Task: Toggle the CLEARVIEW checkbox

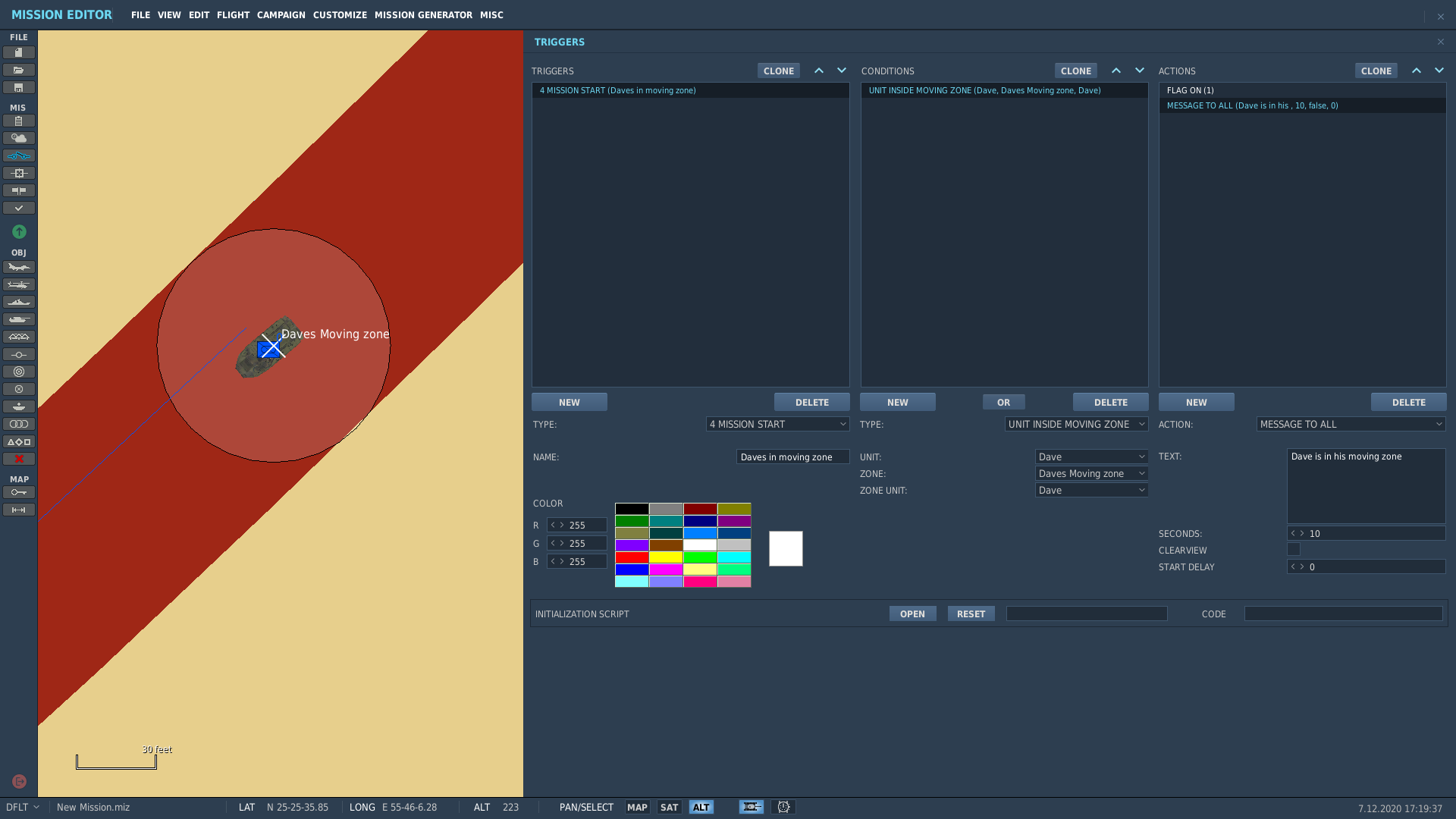Action: pyautogui.click(x=1294, y=549)
